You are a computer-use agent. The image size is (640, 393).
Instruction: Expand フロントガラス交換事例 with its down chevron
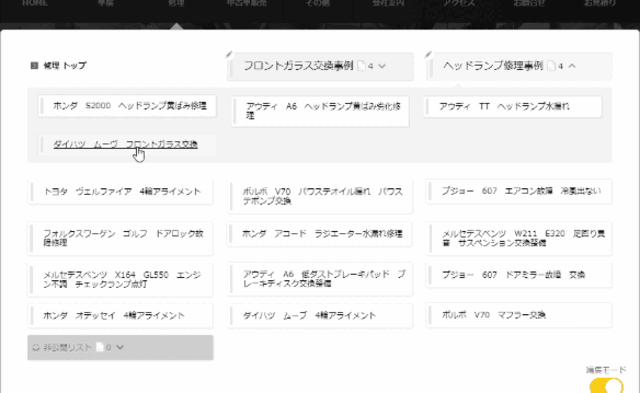(x=382, y=66)
